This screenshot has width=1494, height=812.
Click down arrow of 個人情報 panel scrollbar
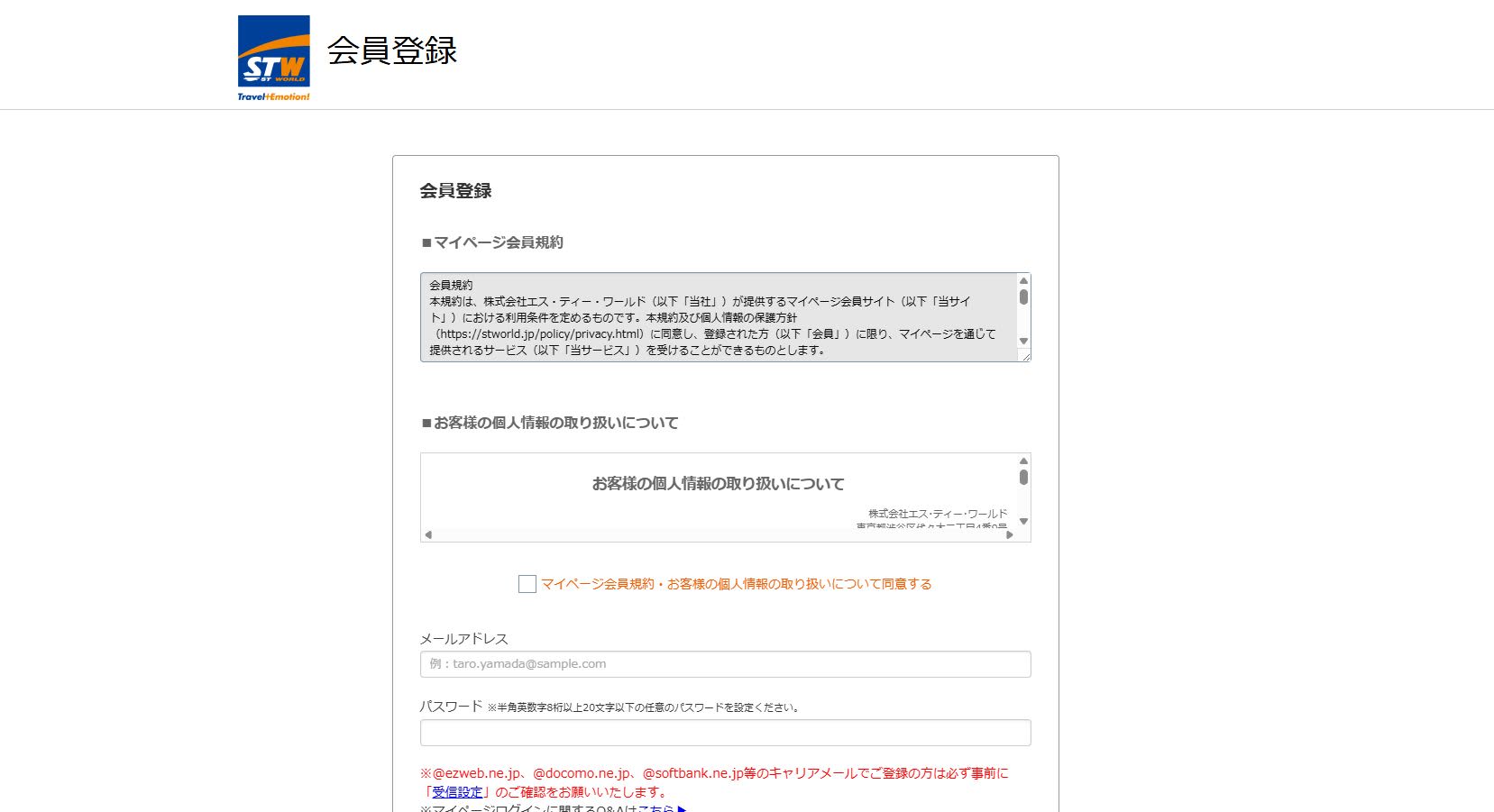click(x=1023, y=521)
